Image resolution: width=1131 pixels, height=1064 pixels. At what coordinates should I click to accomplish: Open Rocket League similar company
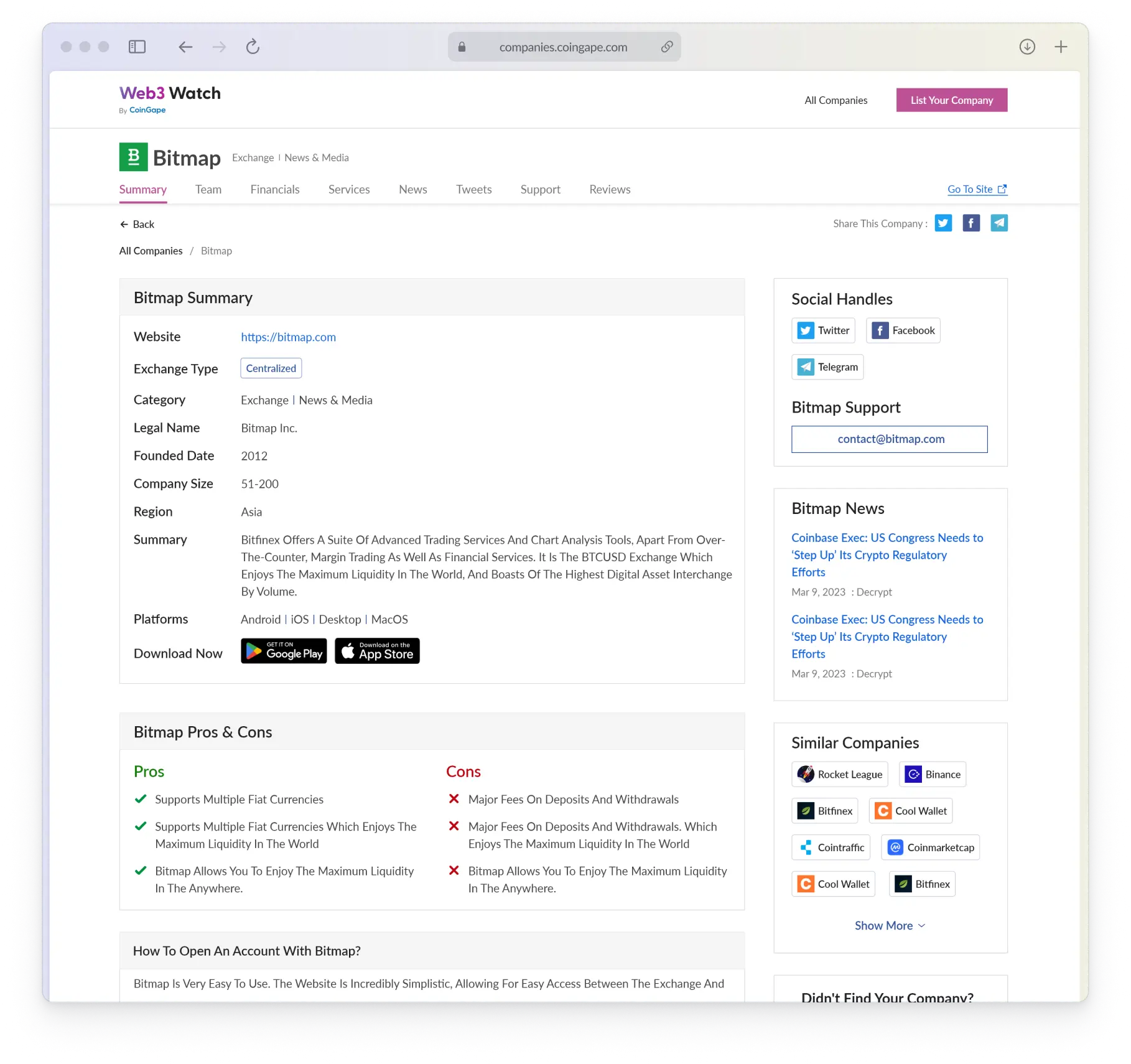click(840, 774)
